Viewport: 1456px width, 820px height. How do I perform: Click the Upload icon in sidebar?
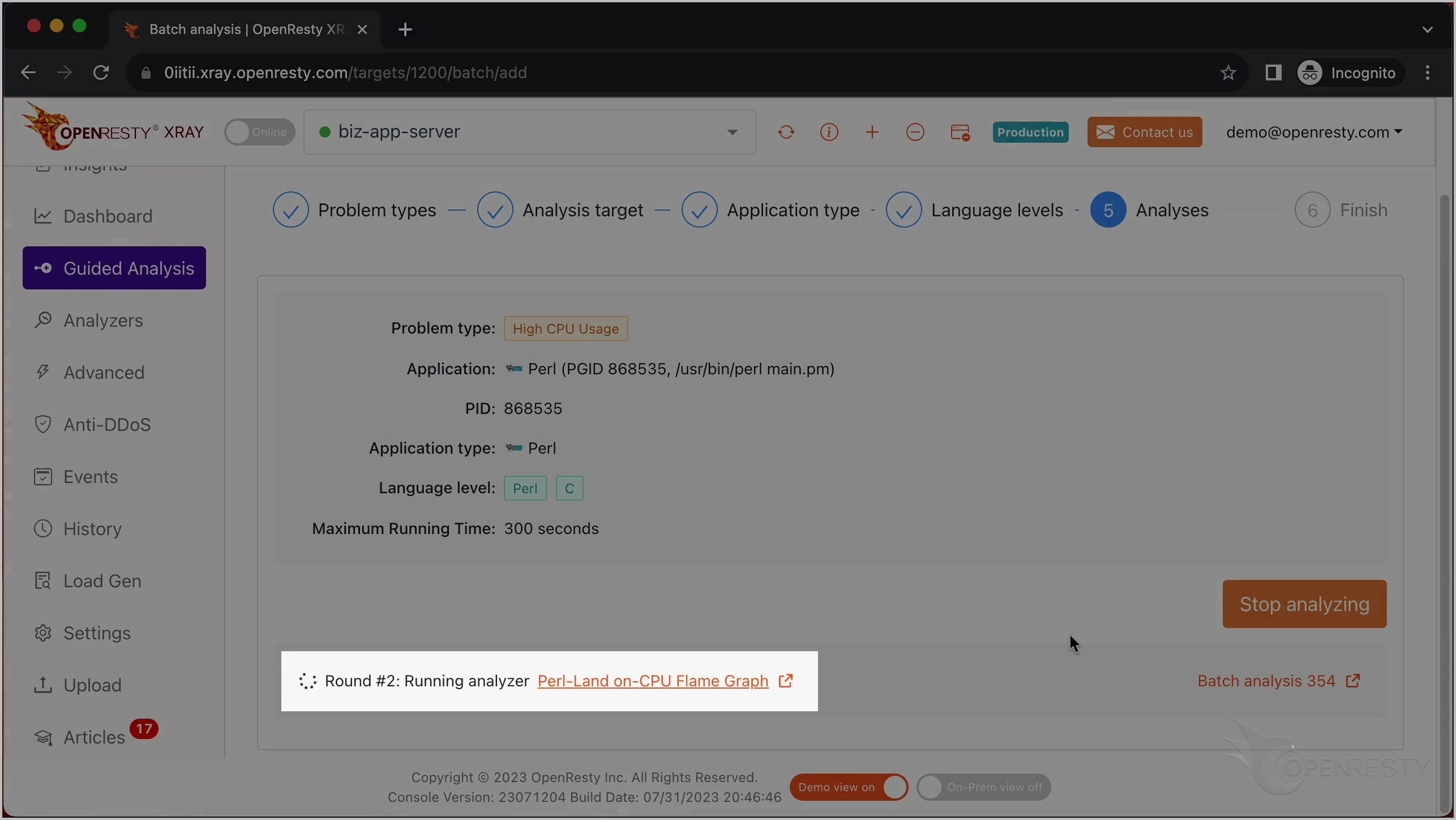tap(43, 685)
